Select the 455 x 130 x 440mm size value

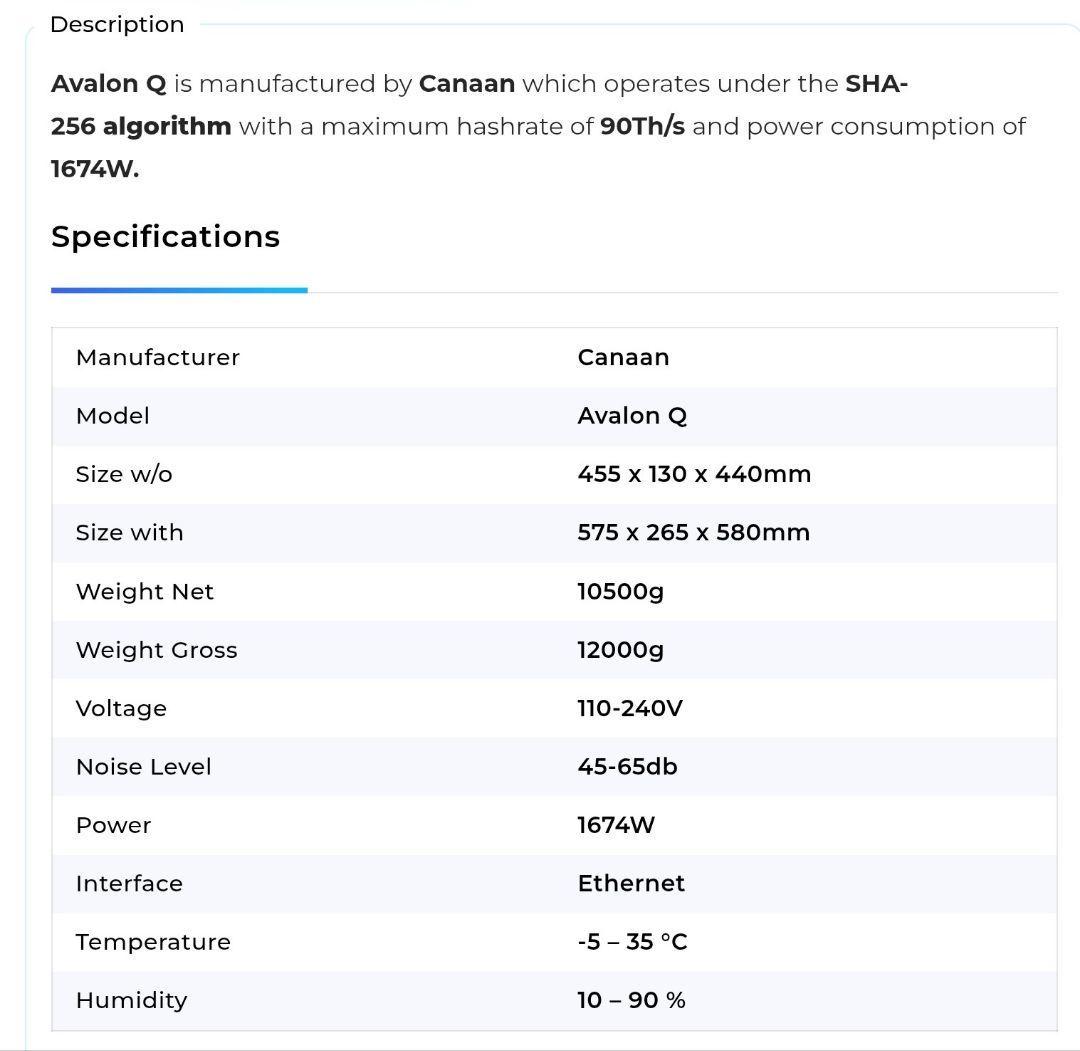click(693, 474)
